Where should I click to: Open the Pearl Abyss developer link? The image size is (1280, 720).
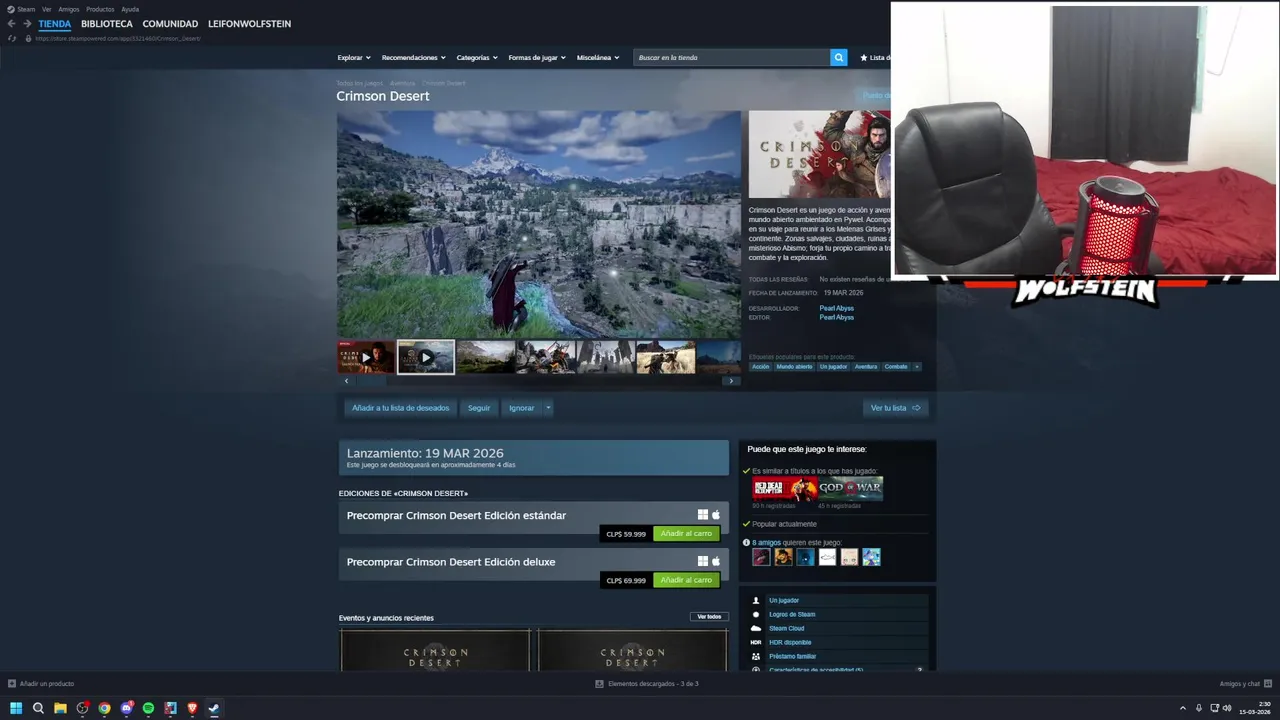pyautogui.click(x=836, y=308)
